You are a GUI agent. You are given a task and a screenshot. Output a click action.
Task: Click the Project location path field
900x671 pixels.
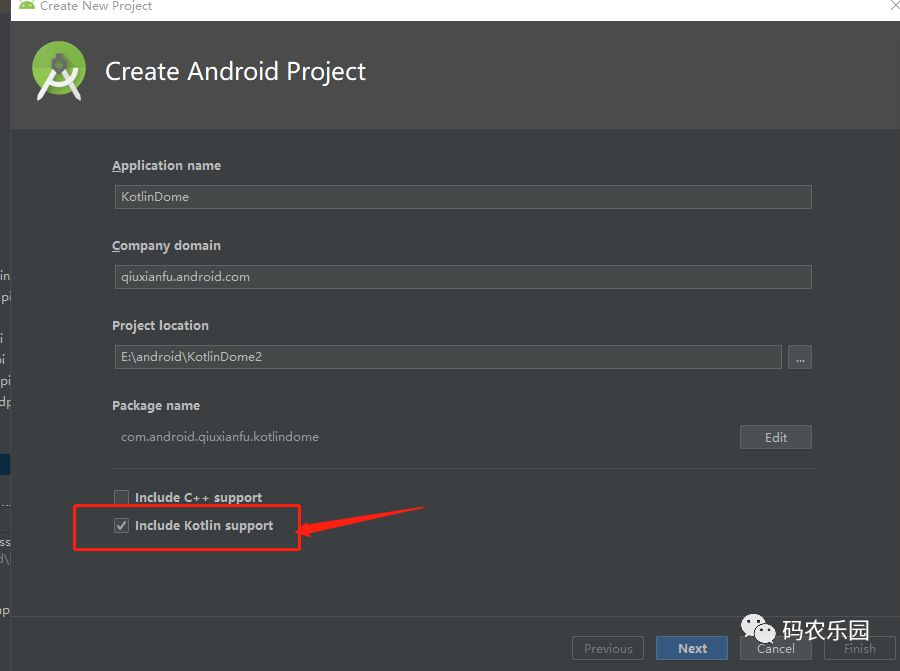point(448,357)
